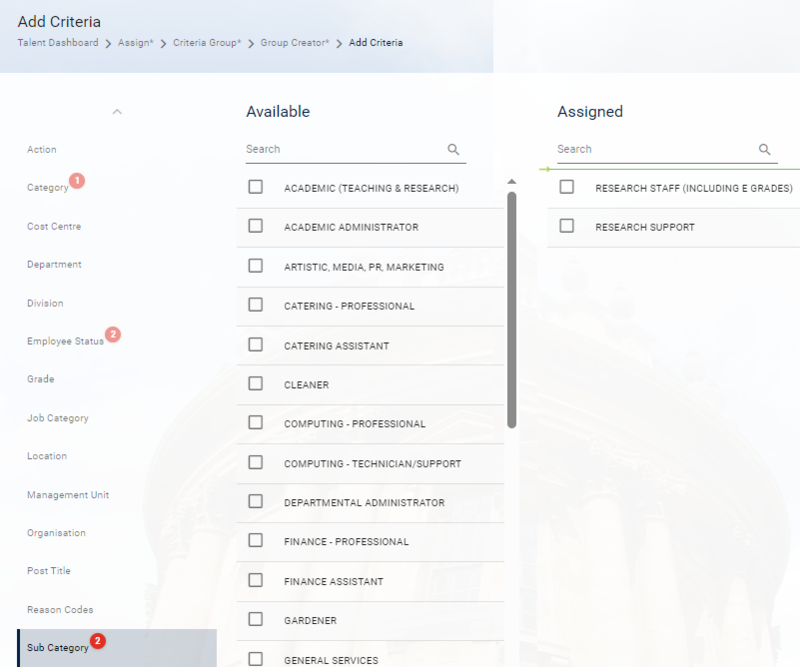Image resolution: width=800 pixels, height=667 pixels.
Task: Open the Grade criteria item
Action: [41, 380]
